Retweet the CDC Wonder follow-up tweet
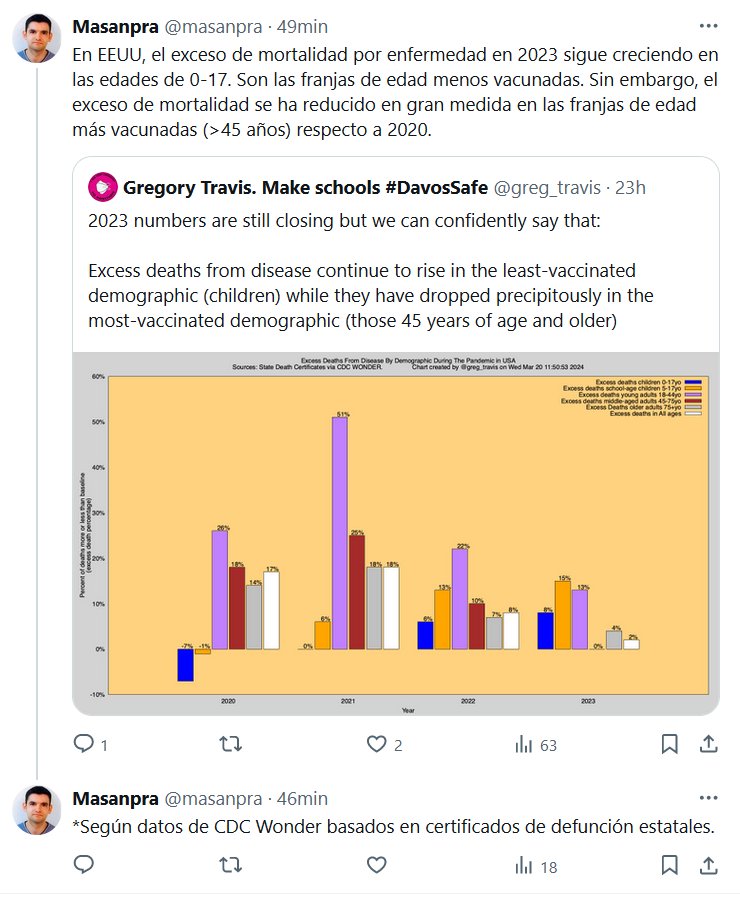This screenshot has width=740, height=898. point(230,866)
